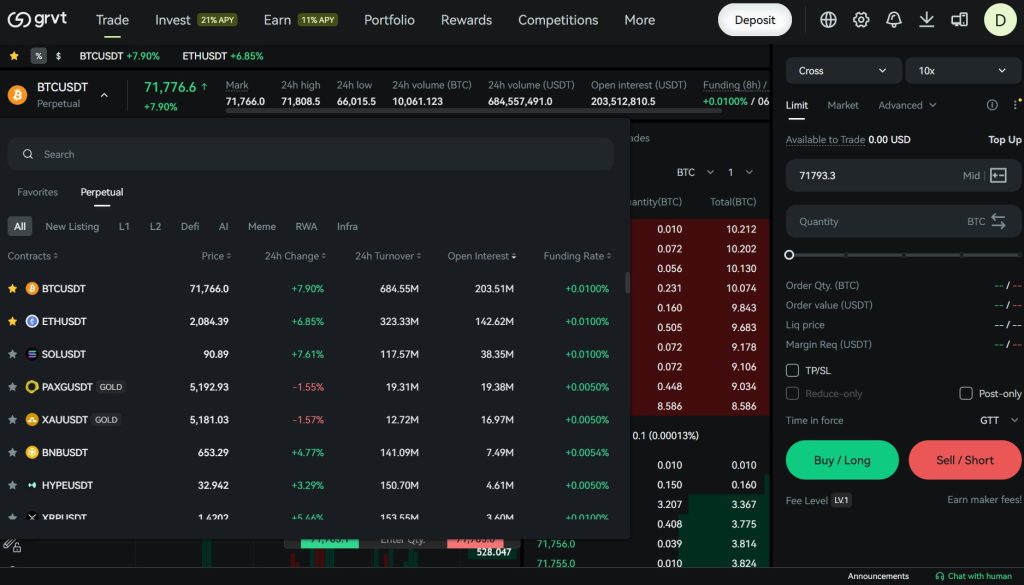Viewport: 1024px width, 585px height.
Task: Open the profile avatar marked D
Action: [1000, 19]
